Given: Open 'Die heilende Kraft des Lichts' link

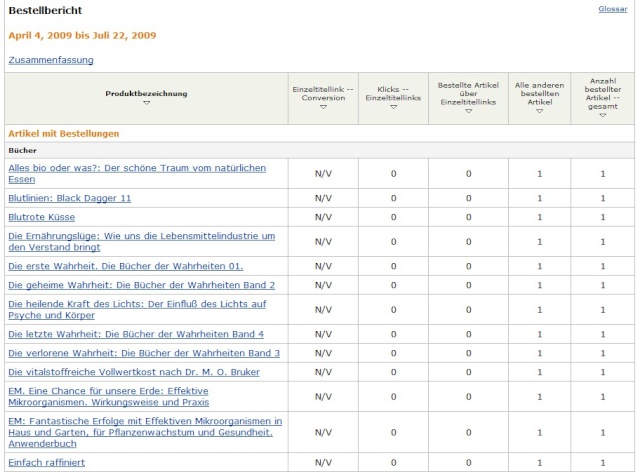Looking at the screenshot, I should [x=137, y=309].
